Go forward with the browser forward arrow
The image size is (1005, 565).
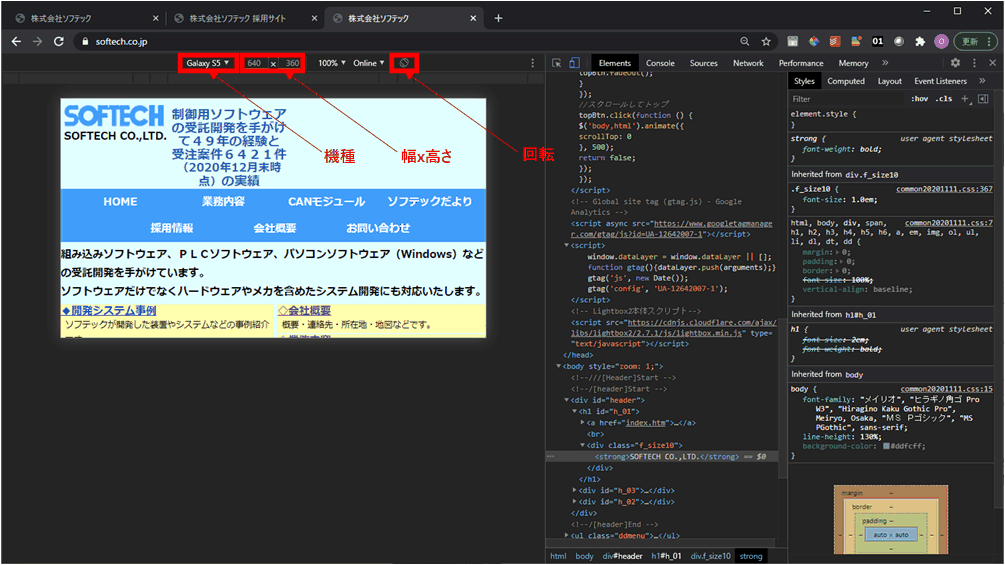click(37, 42)
